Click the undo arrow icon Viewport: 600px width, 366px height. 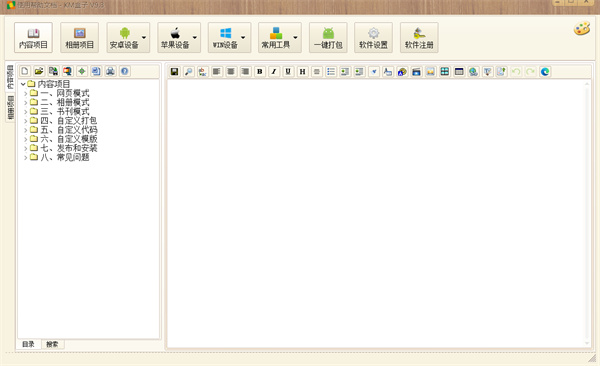tap(516, 72)
